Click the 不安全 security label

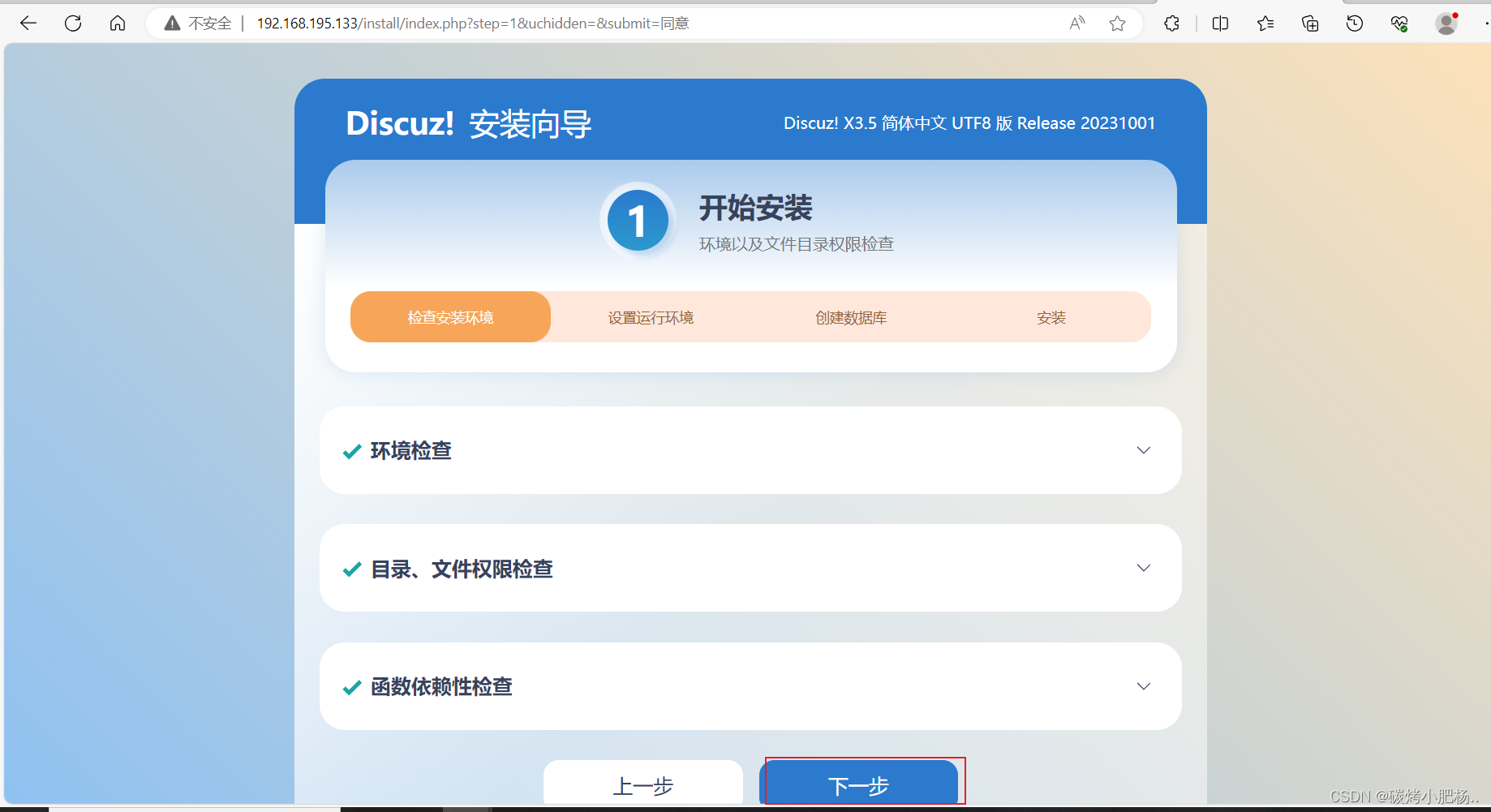210,24
